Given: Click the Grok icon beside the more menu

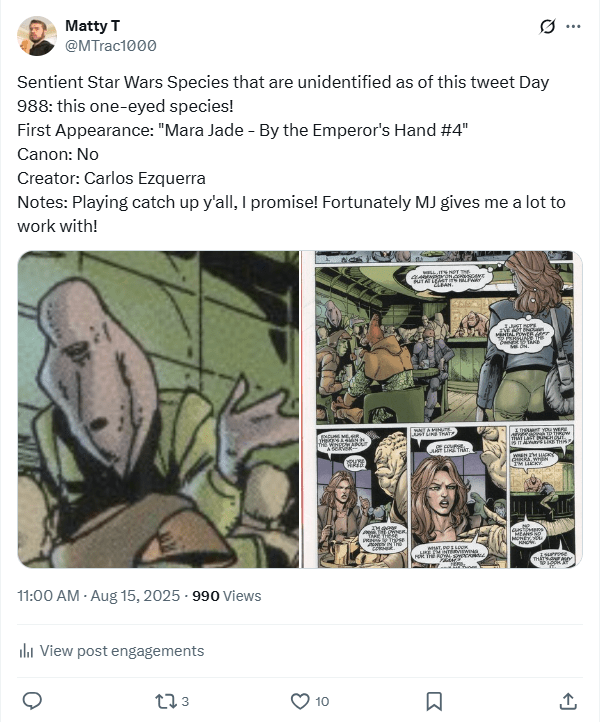Looking at the screenshot, I should point(547,27).
